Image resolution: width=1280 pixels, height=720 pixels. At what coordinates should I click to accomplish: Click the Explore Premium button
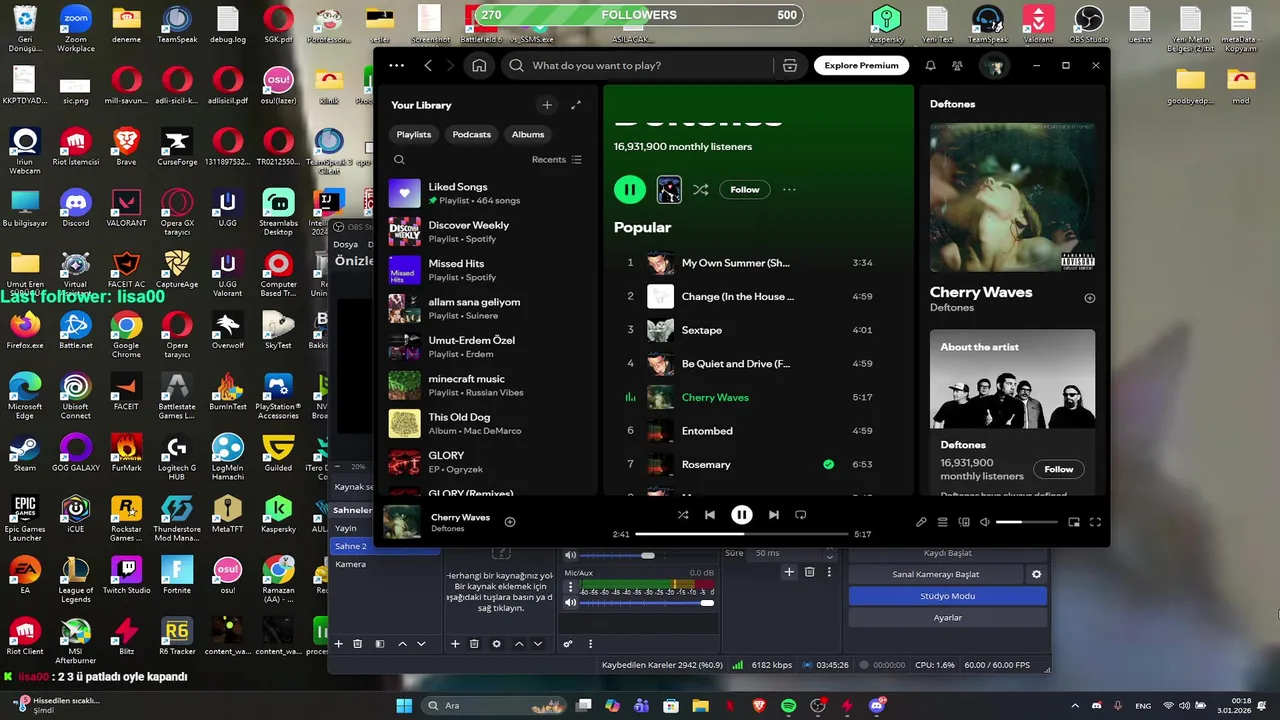click(861, 65)
